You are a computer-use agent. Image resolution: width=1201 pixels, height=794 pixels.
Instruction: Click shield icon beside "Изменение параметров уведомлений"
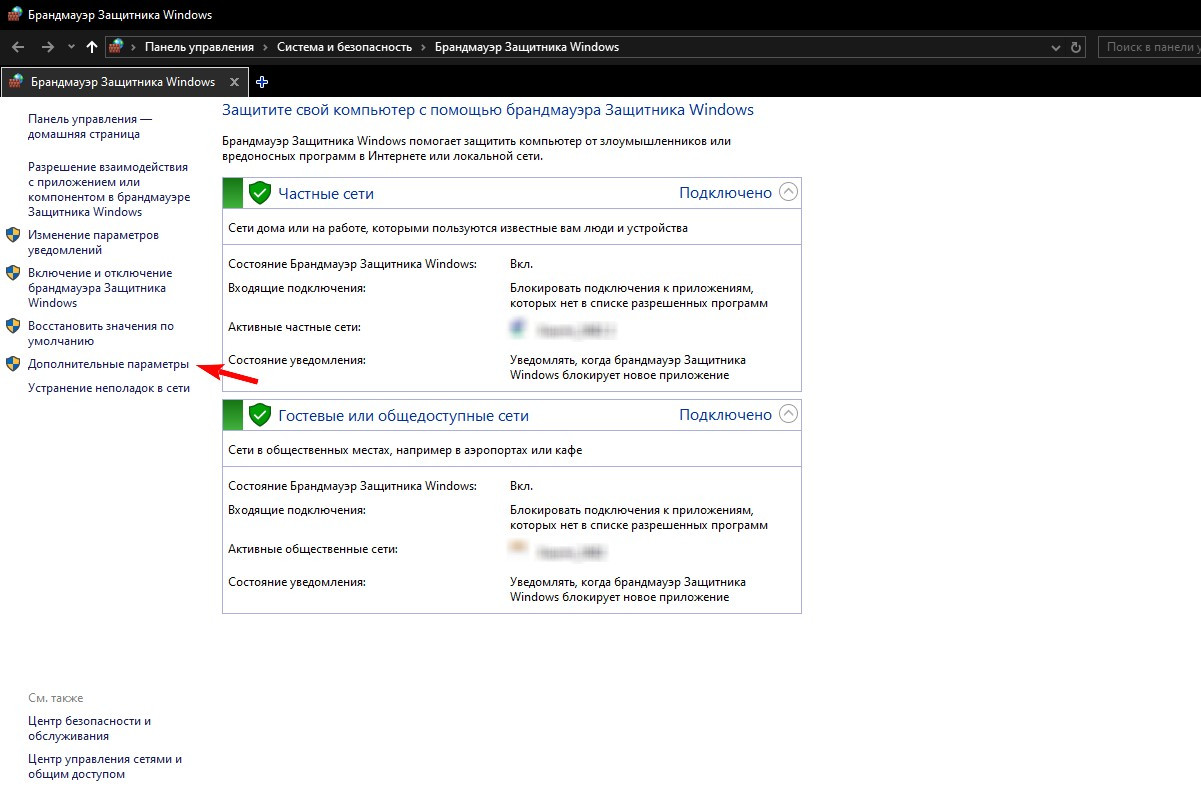(13, 235)
